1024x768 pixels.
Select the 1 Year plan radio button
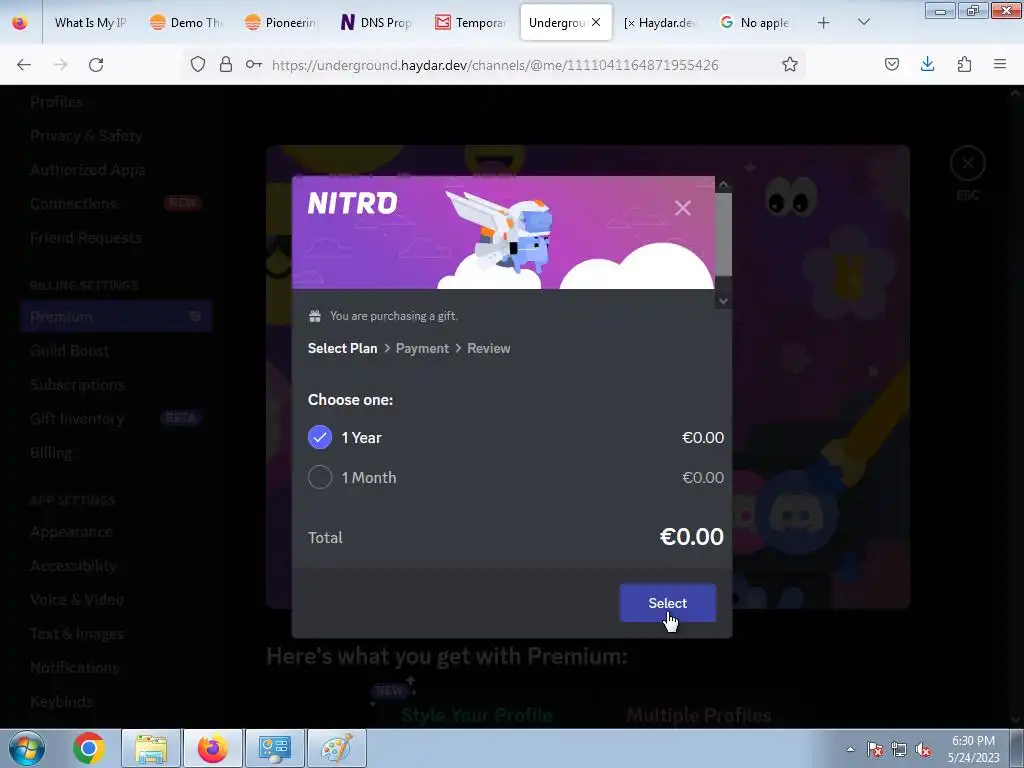[320, 438]
